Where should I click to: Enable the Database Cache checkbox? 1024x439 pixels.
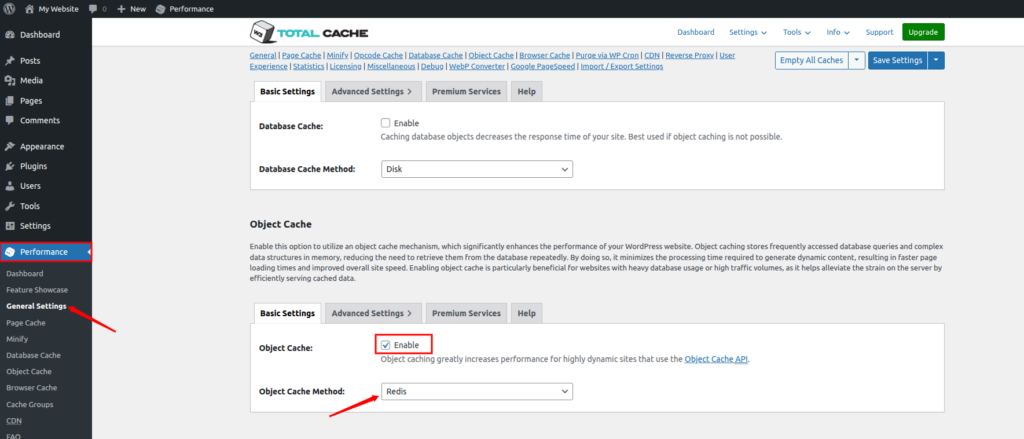coord(385,123)
